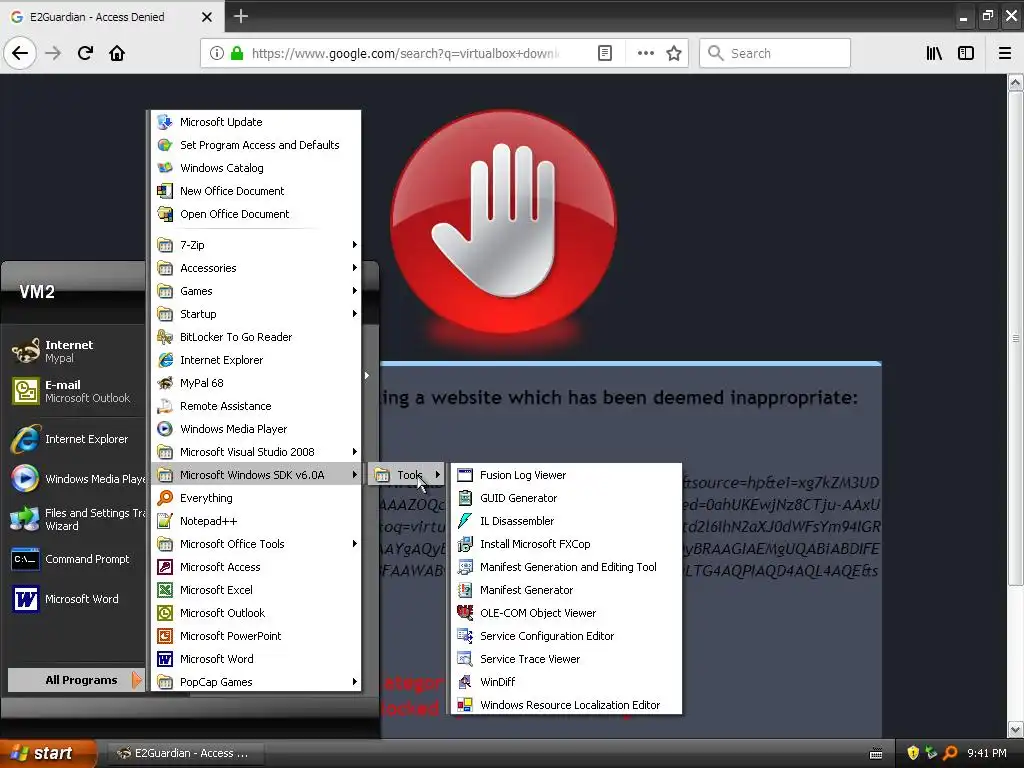Toggle reader view in address bar
The height and width of the screenshot is (768, 1024).
[x=605, y=53]
